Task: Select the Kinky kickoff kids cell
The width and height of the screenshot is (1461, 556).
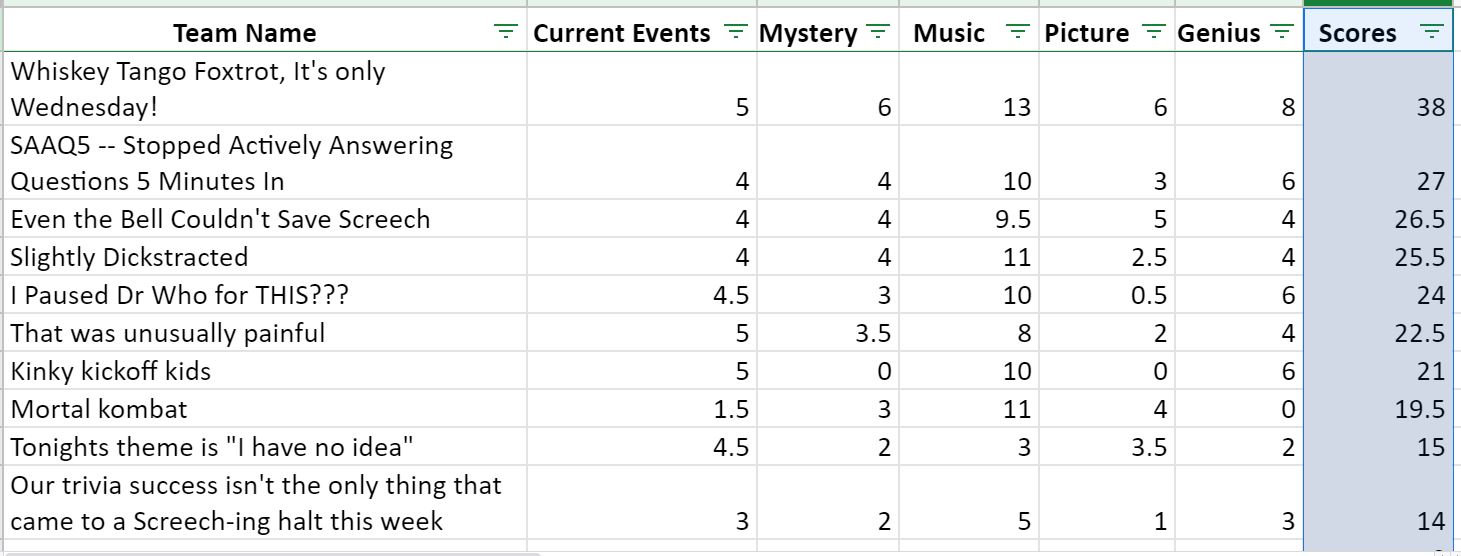Action: [265, 371]
